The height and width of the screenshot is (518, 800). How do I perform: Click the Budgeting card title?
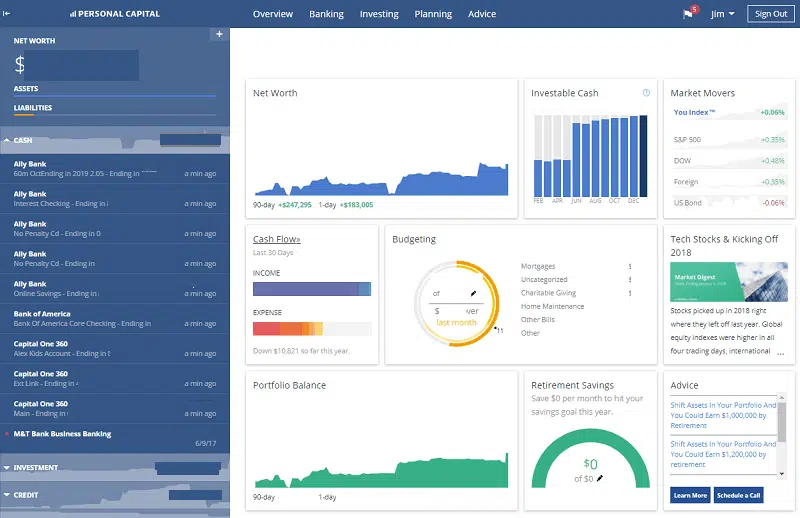414,239
